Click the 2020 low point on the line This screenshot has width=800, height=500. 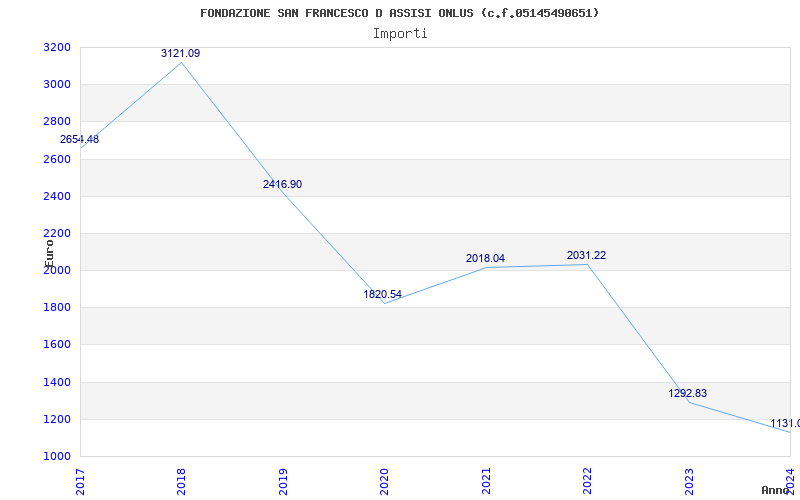(384, 304)
